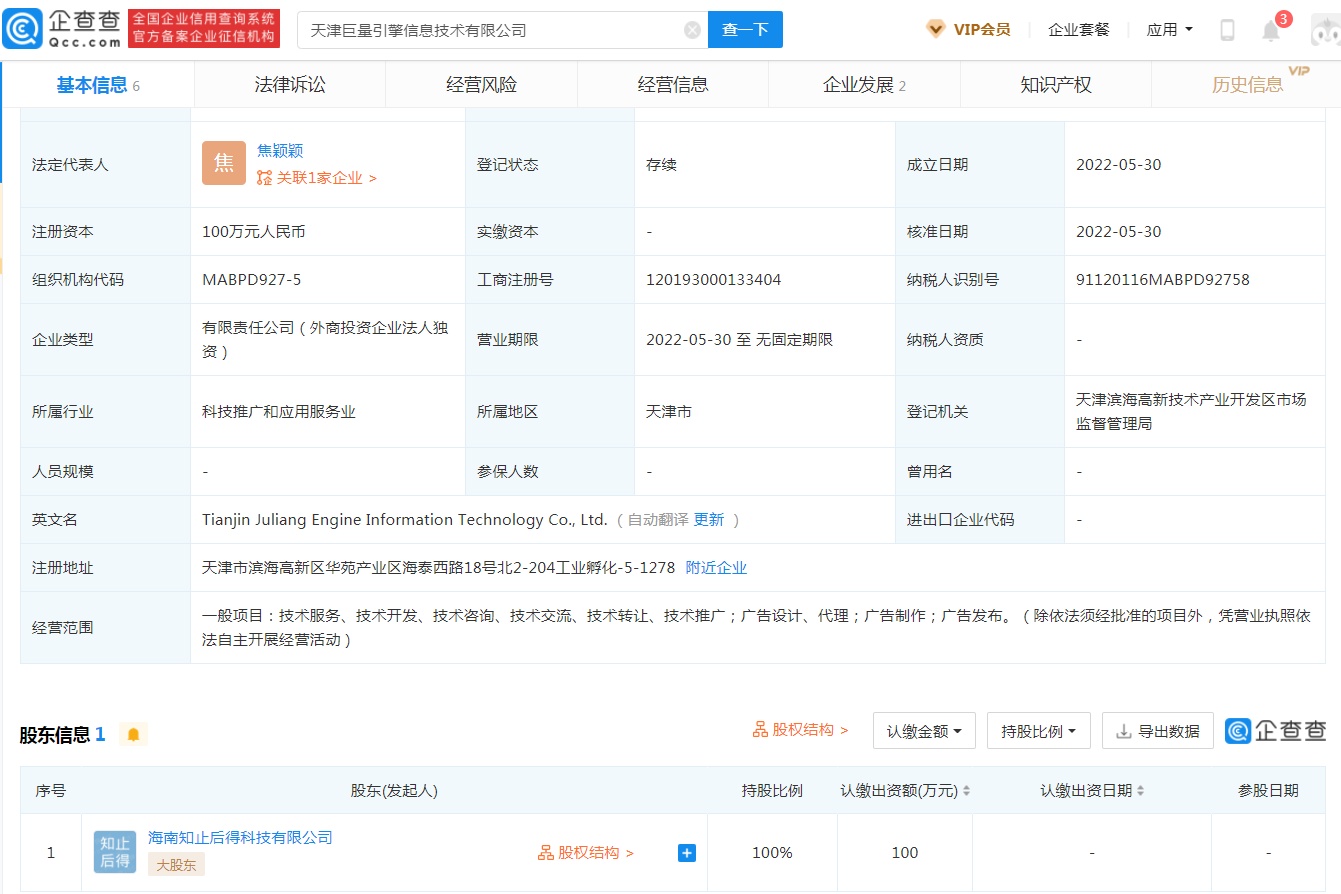The image size is (1341, 894).
Task: Clear the search box with the X icon
Action: pos(692,30)
